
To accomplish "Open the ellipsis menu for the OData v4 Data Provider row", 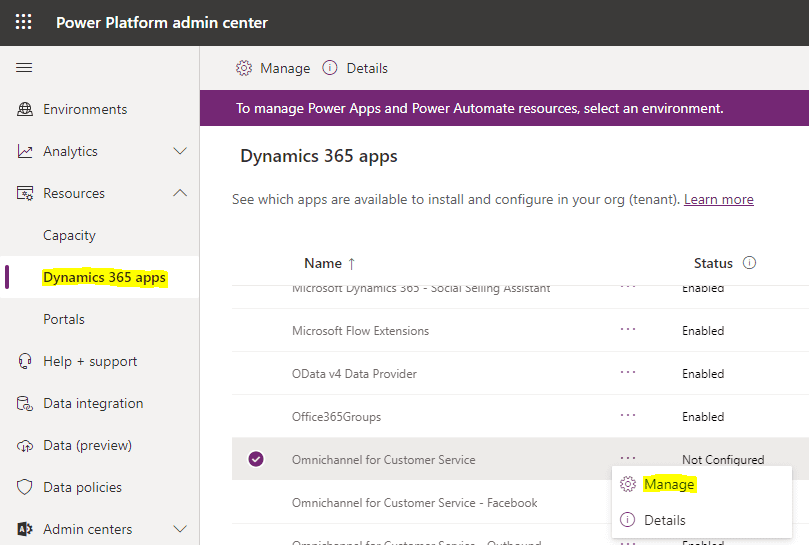I will pyautogui.click(x=628, y=372).
